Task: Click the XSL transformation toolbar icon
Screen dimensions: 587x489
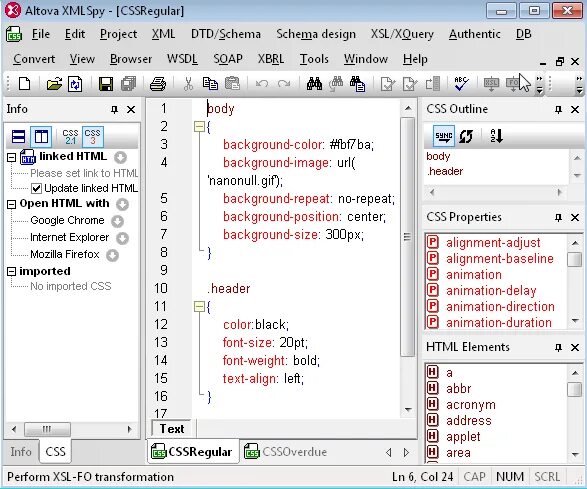Action: (x=491, y=83)
